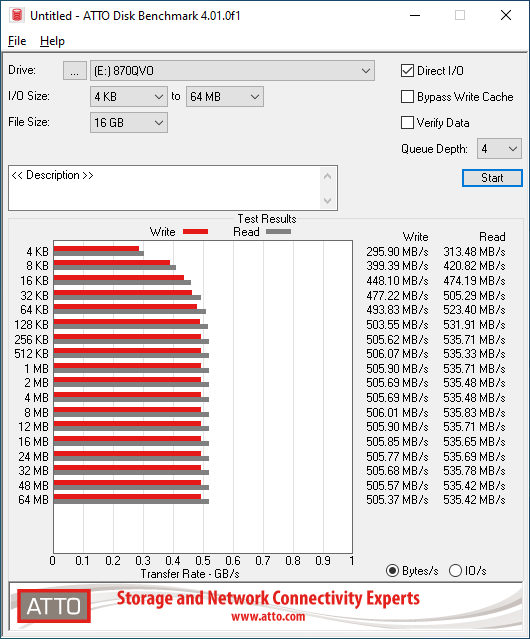Click the 48 MB row label in chart

[33, 486]
